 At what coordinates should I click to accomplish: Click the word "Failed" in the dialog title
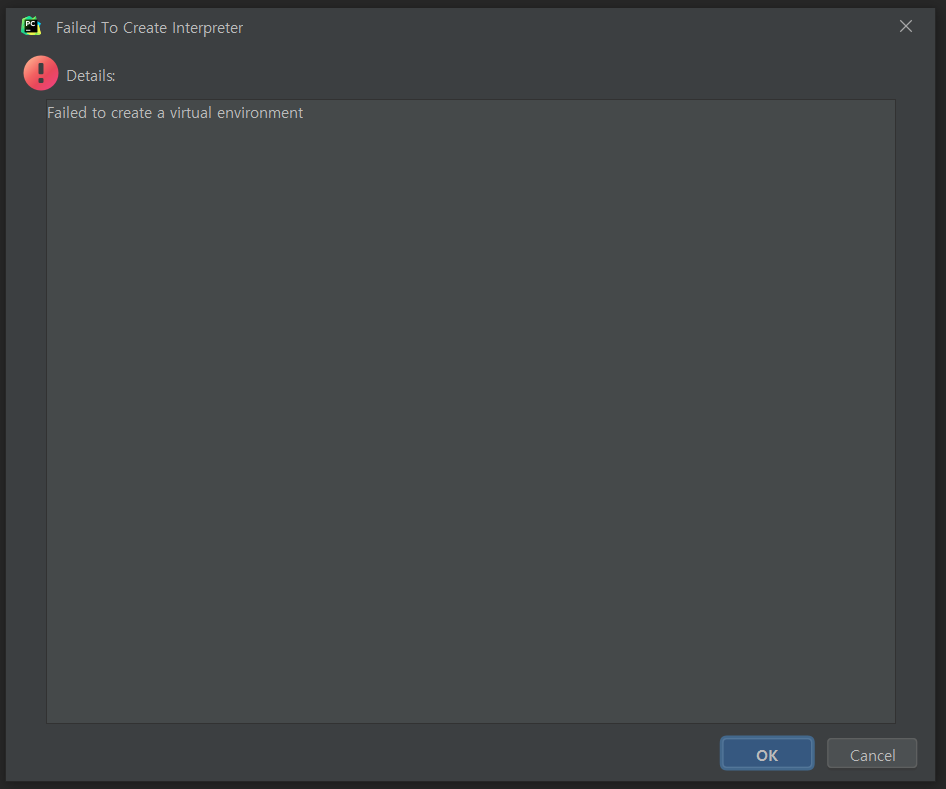click(x=76, y=28)
